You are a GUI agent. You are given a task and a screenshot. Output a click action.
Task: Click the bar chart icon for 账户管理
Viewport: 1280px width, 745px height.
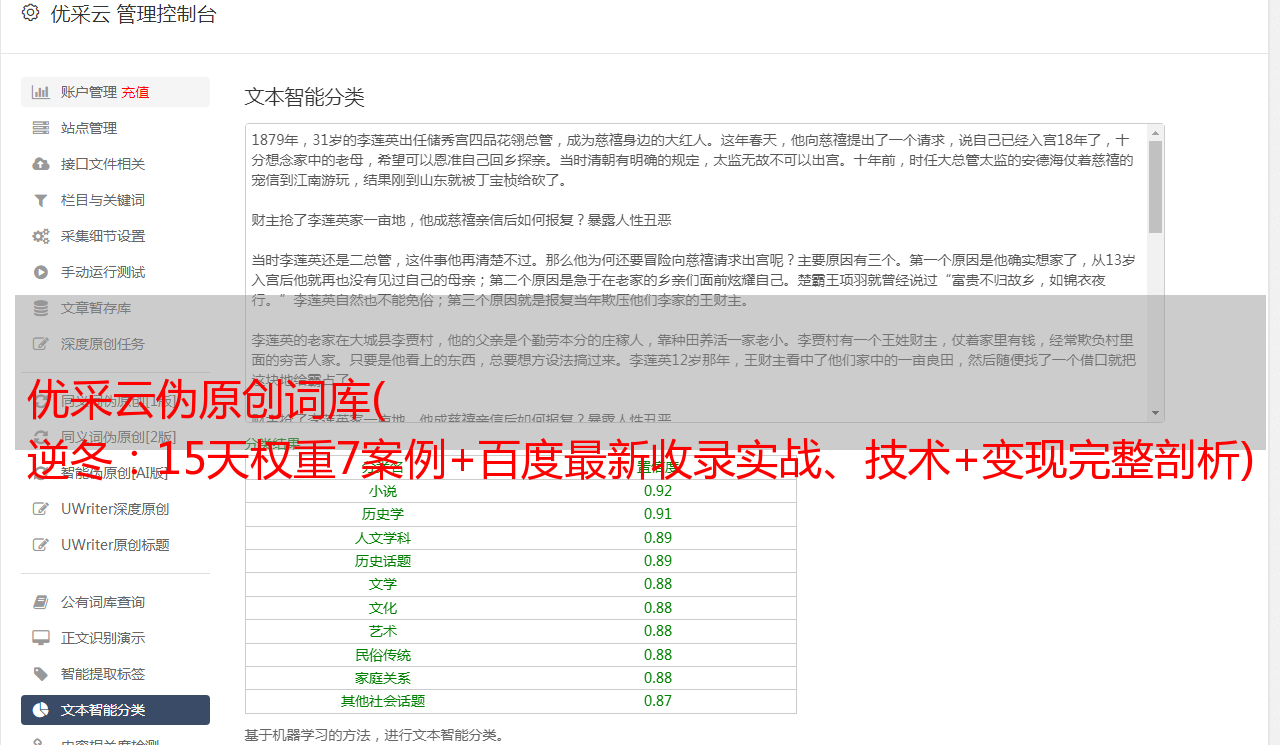[41, 92]
